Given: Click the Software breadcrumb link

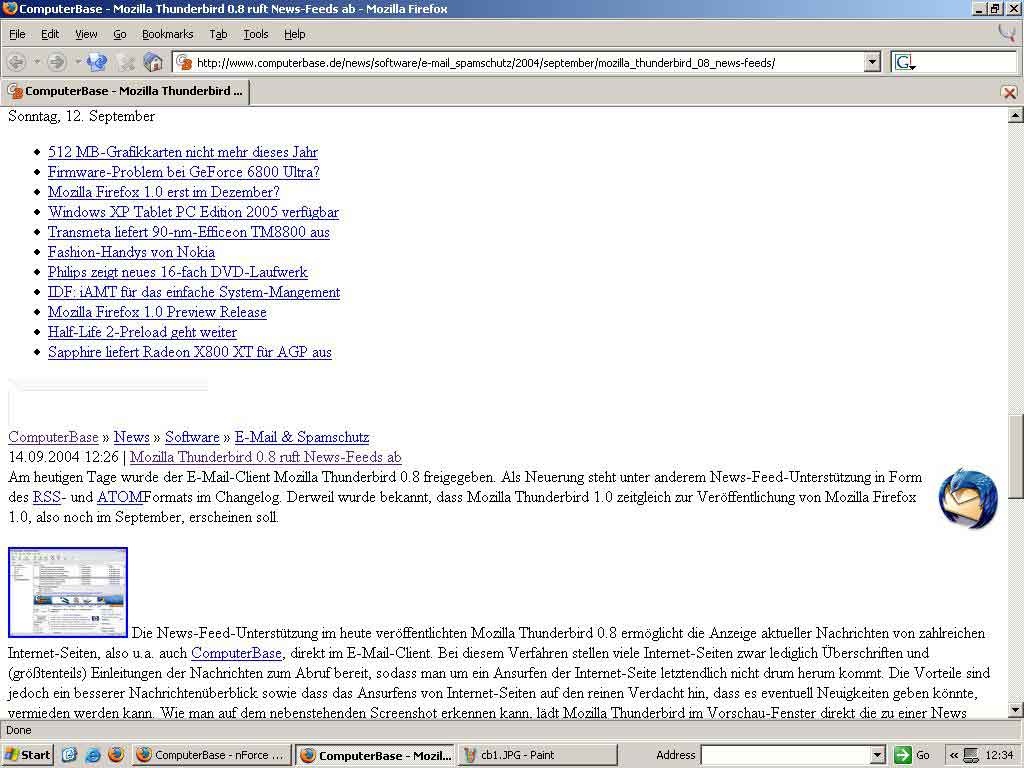Looking at the screenshot, I should (192, 438).
